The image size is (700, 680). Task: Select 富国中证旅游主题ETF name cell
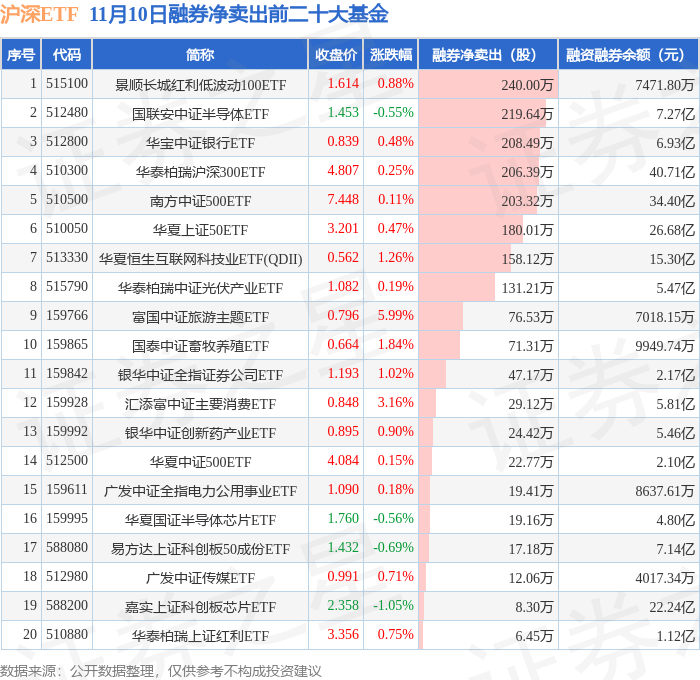coord(200,317)
